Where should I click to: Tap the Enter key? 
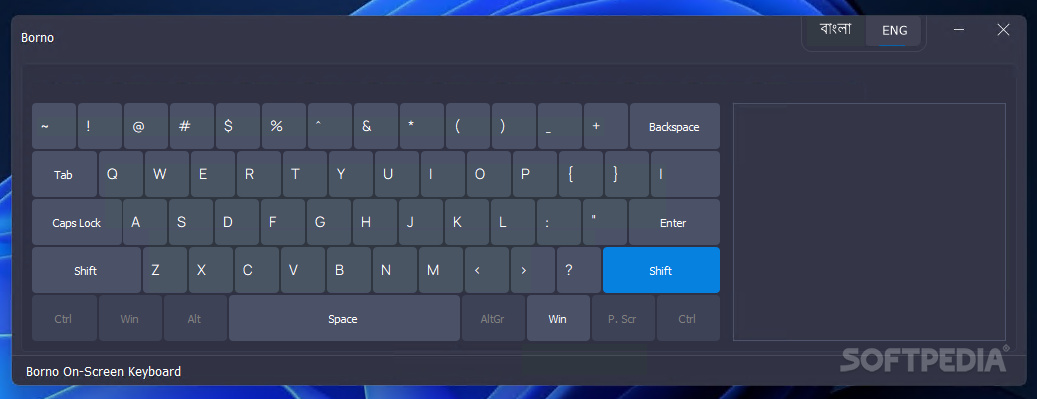click(x=674, y=222)
